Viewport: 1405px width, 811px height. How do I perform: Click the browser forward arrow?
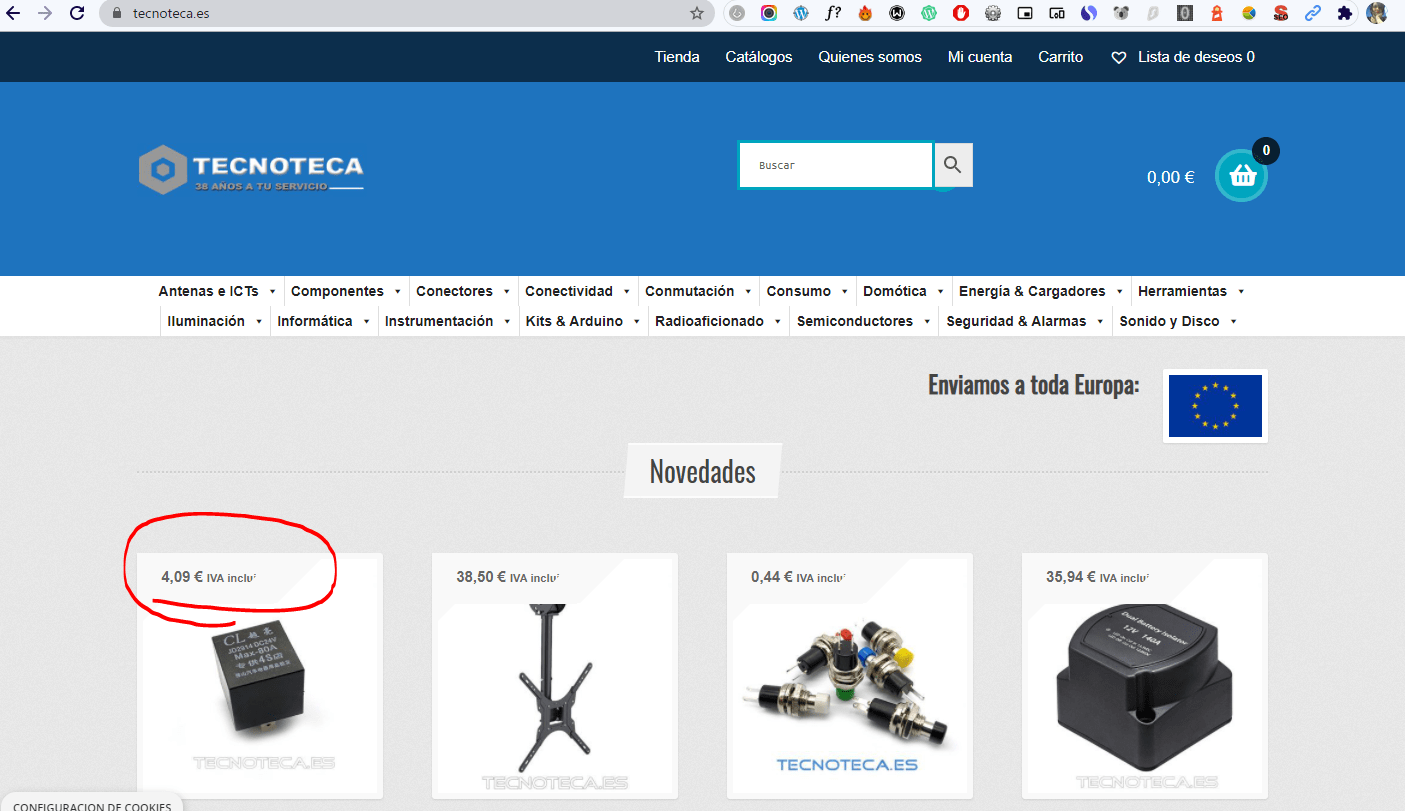click(45, 13)
